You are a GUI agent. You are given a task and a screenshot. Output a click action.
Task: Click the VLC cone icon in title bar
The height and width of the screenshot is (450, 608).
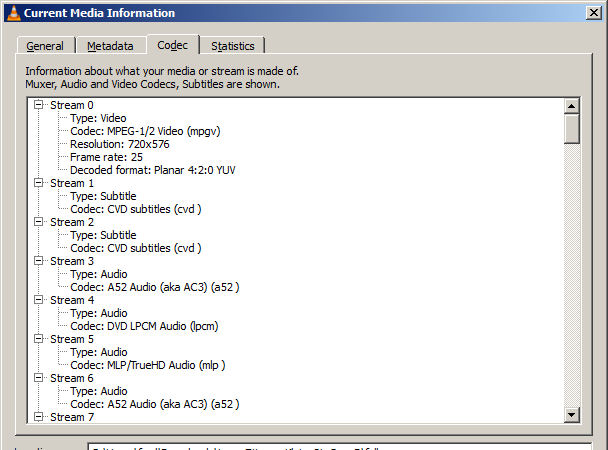14,13
